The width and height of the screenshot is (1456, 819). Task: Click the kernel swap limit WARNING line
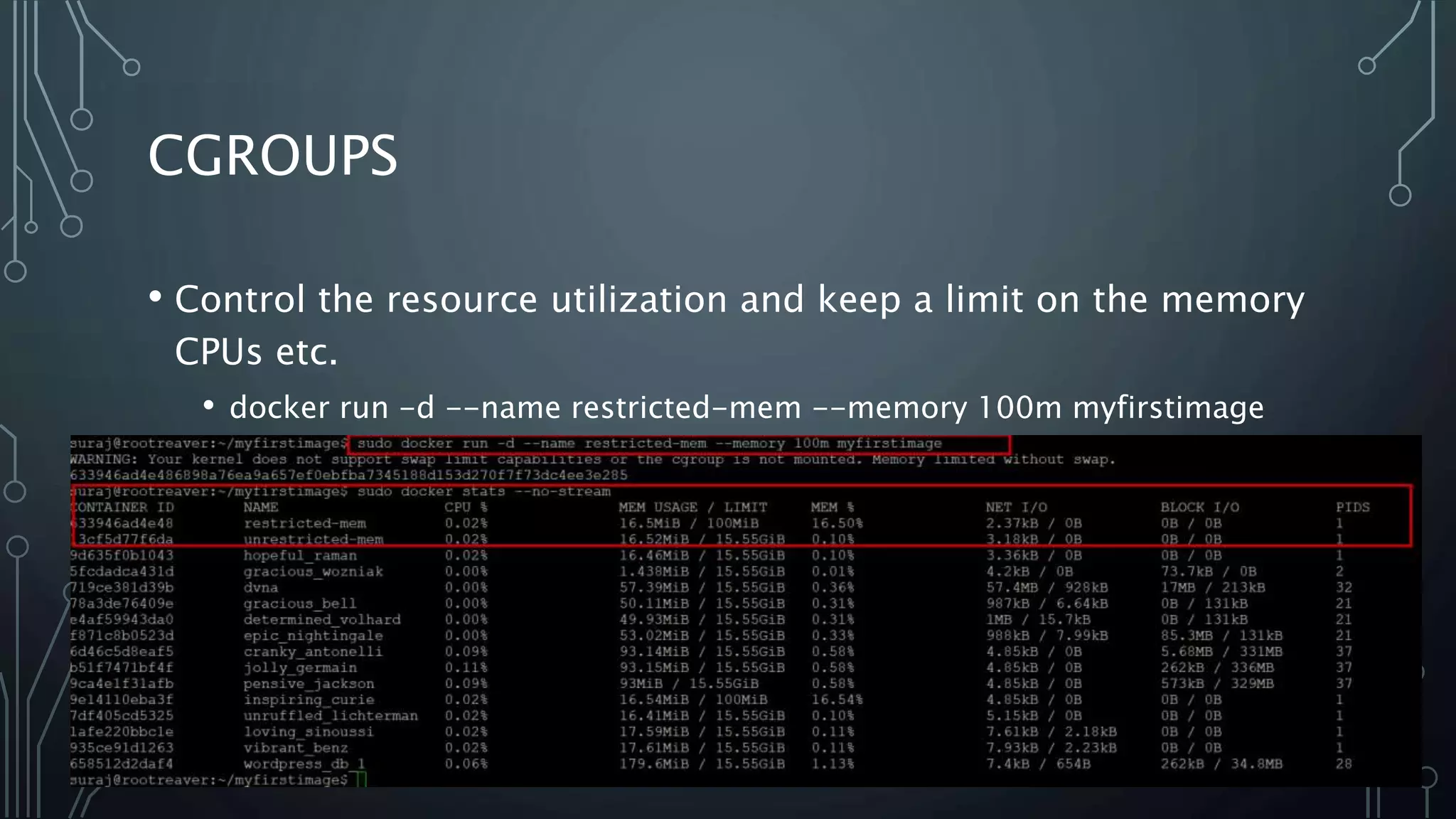coord(591,460)
